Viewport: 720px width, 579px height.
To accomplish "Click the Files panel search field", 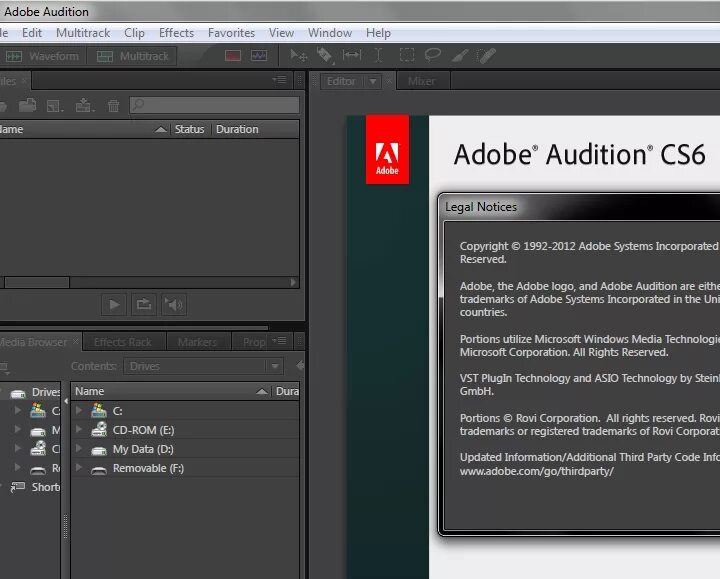I will click(215, 105).
